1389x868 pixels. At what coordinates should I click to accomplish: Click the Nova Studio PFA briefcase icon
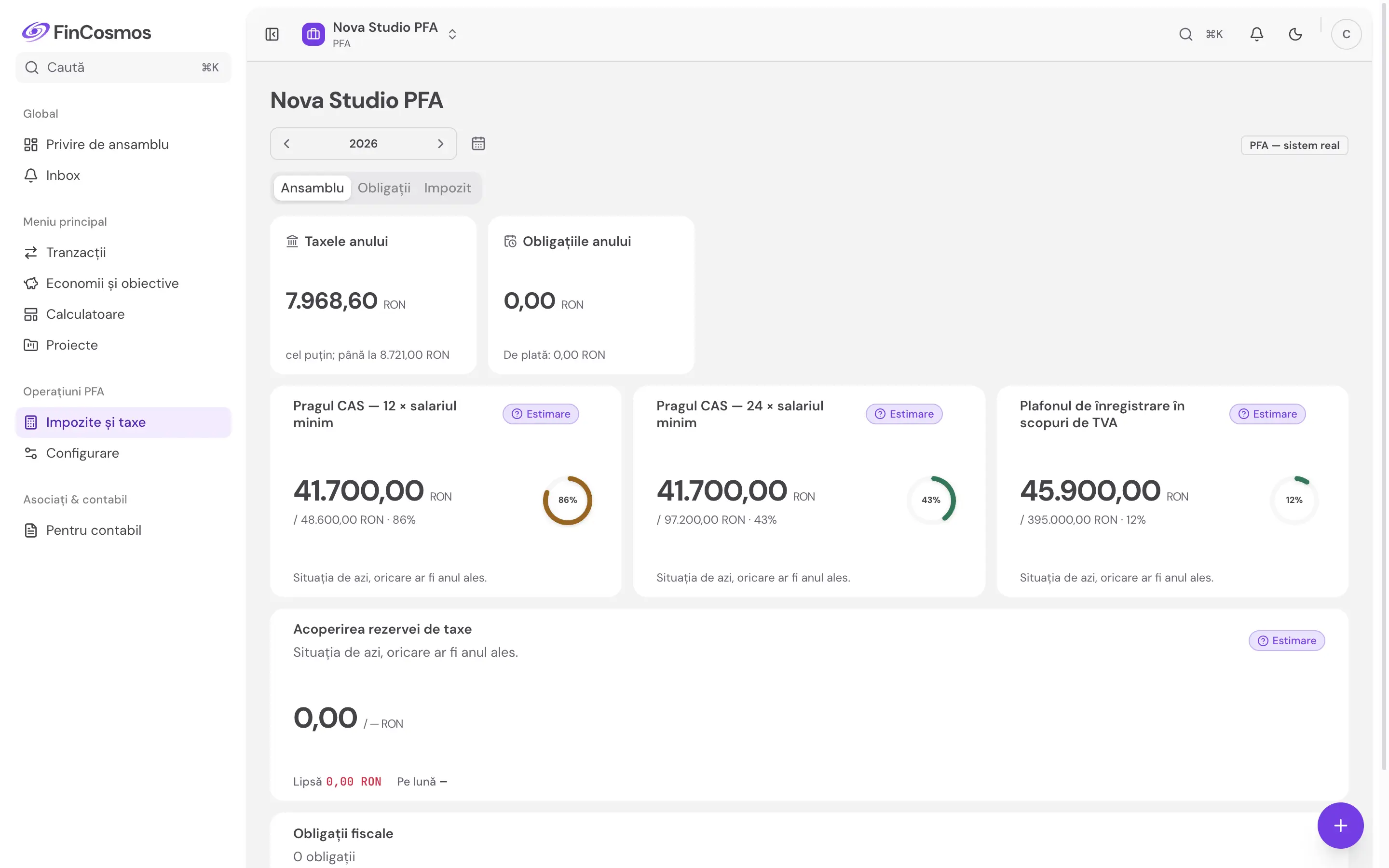pos(313,34)
